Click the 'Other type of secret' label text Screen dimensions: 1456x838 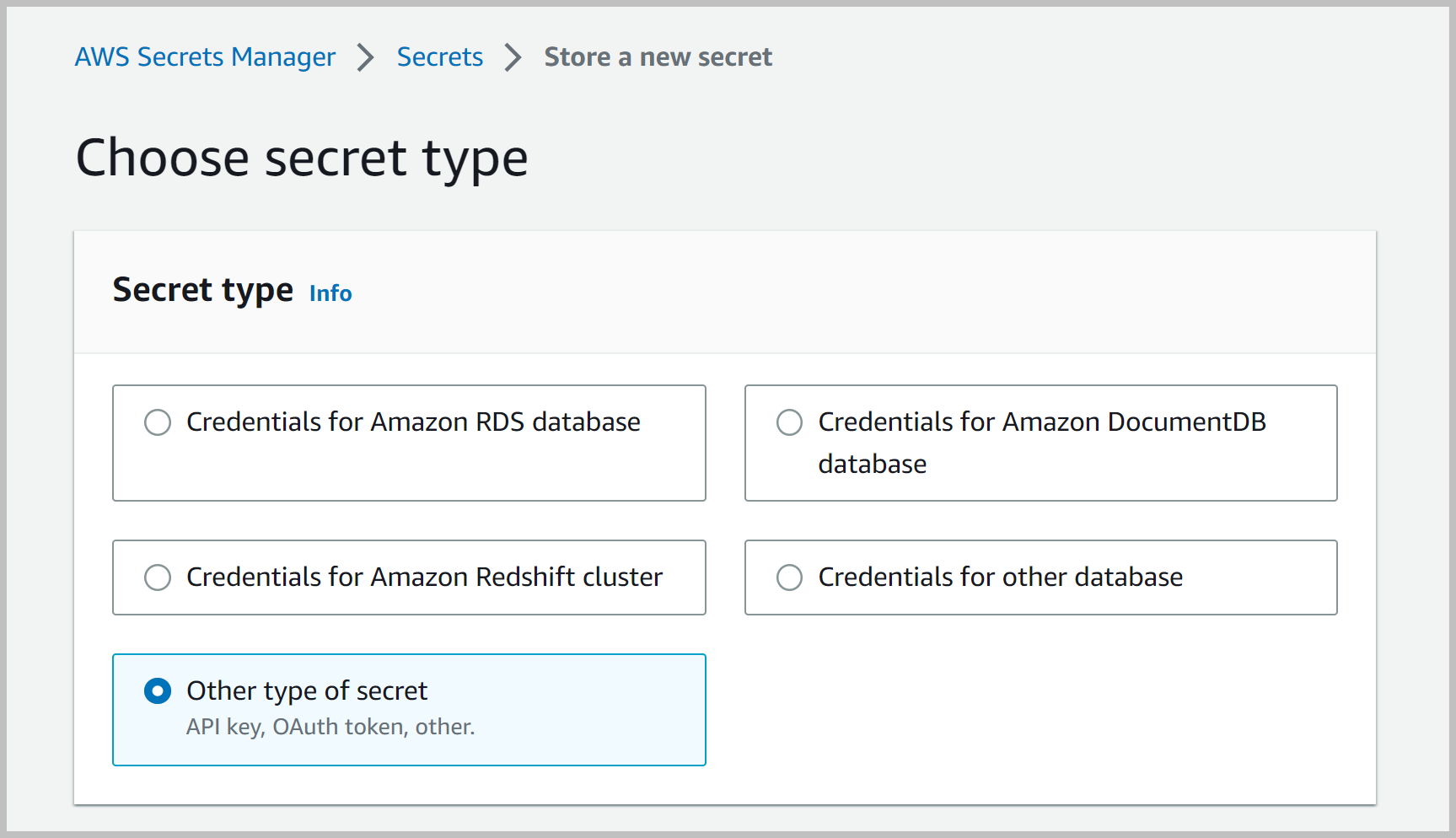tap(307, 691)
